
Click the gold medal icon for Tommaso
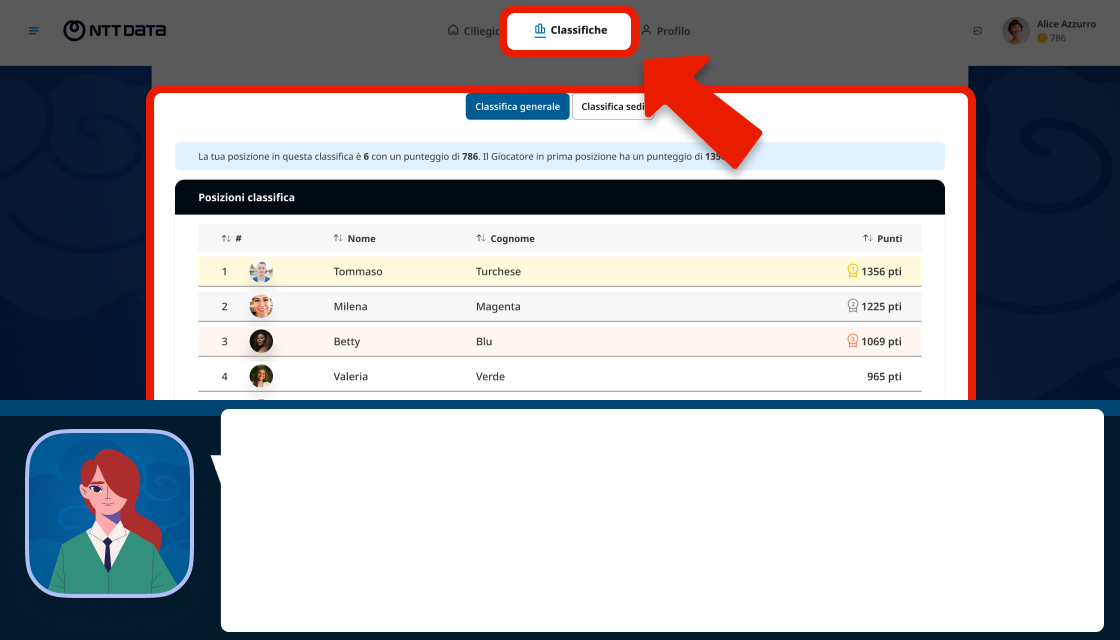pyautogui.click(x=852, y=271)
